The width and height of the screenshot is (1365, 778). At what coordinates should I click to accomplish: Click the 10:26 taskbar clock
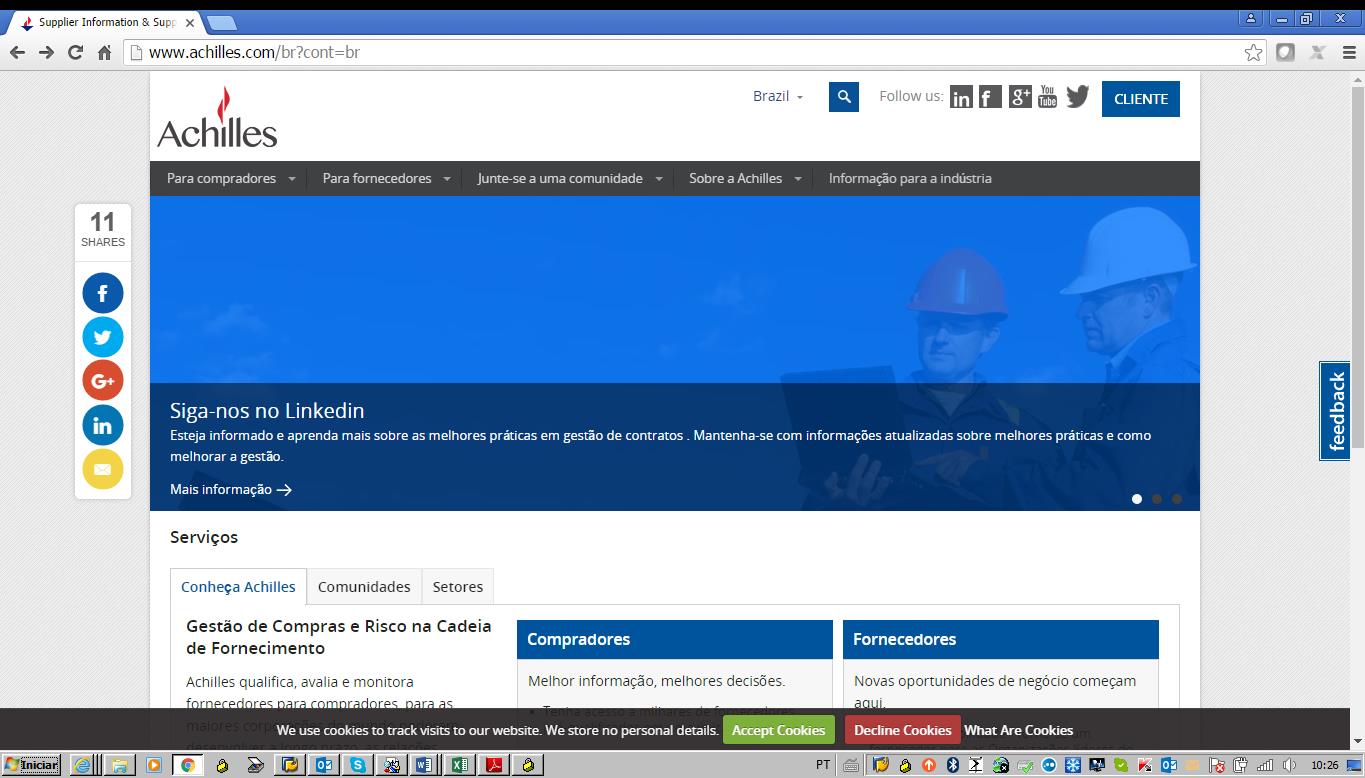coord(1325,765)
